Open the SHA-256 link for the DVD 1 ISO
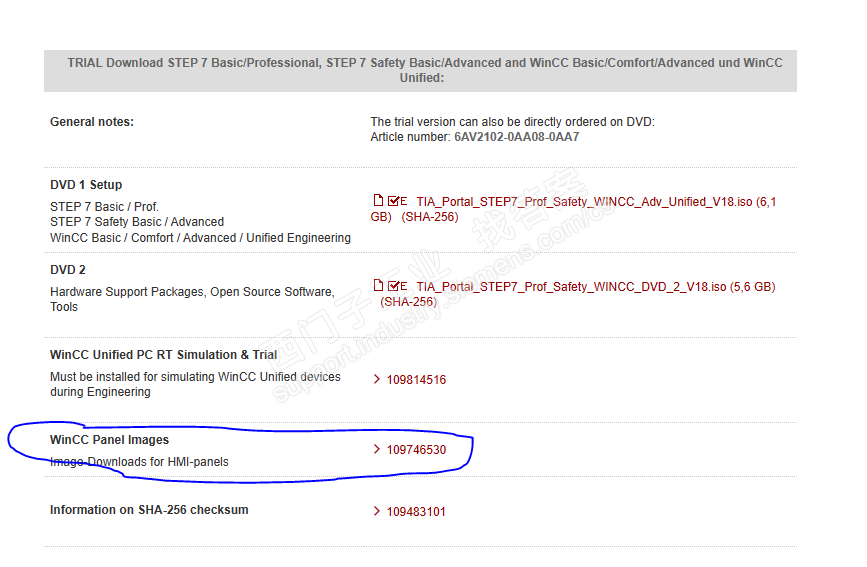The width and height of the screenshot is (867, 567). coord(430,217)
